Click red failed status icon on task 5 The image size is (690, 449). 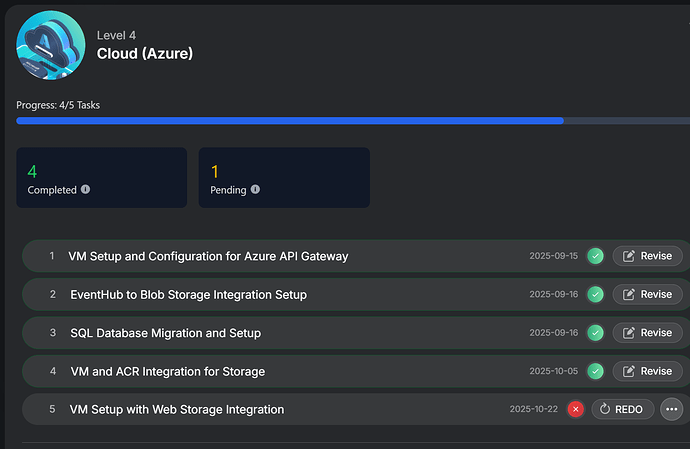coord(576,409)
